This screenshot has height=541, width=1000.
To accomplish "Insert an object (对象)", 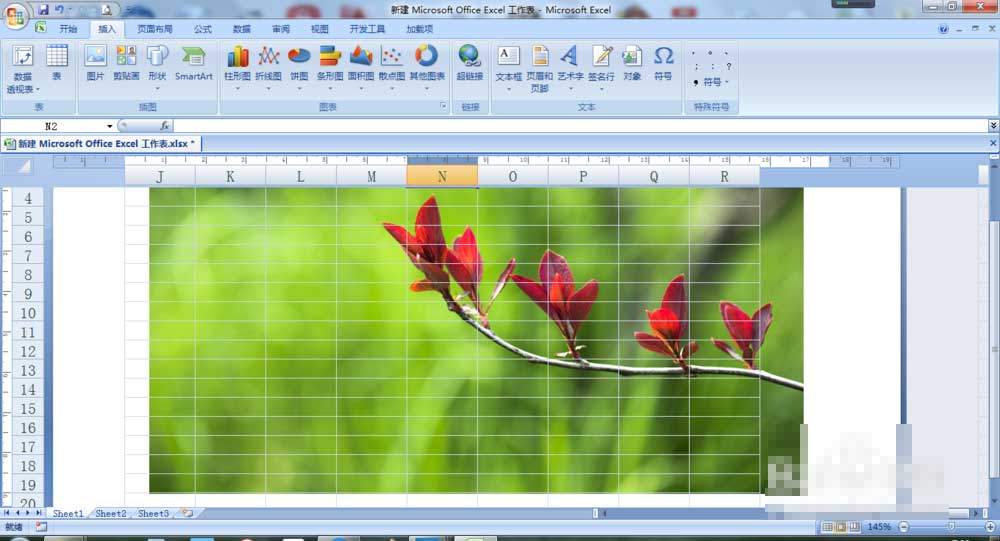I will (x=632, y=63).
